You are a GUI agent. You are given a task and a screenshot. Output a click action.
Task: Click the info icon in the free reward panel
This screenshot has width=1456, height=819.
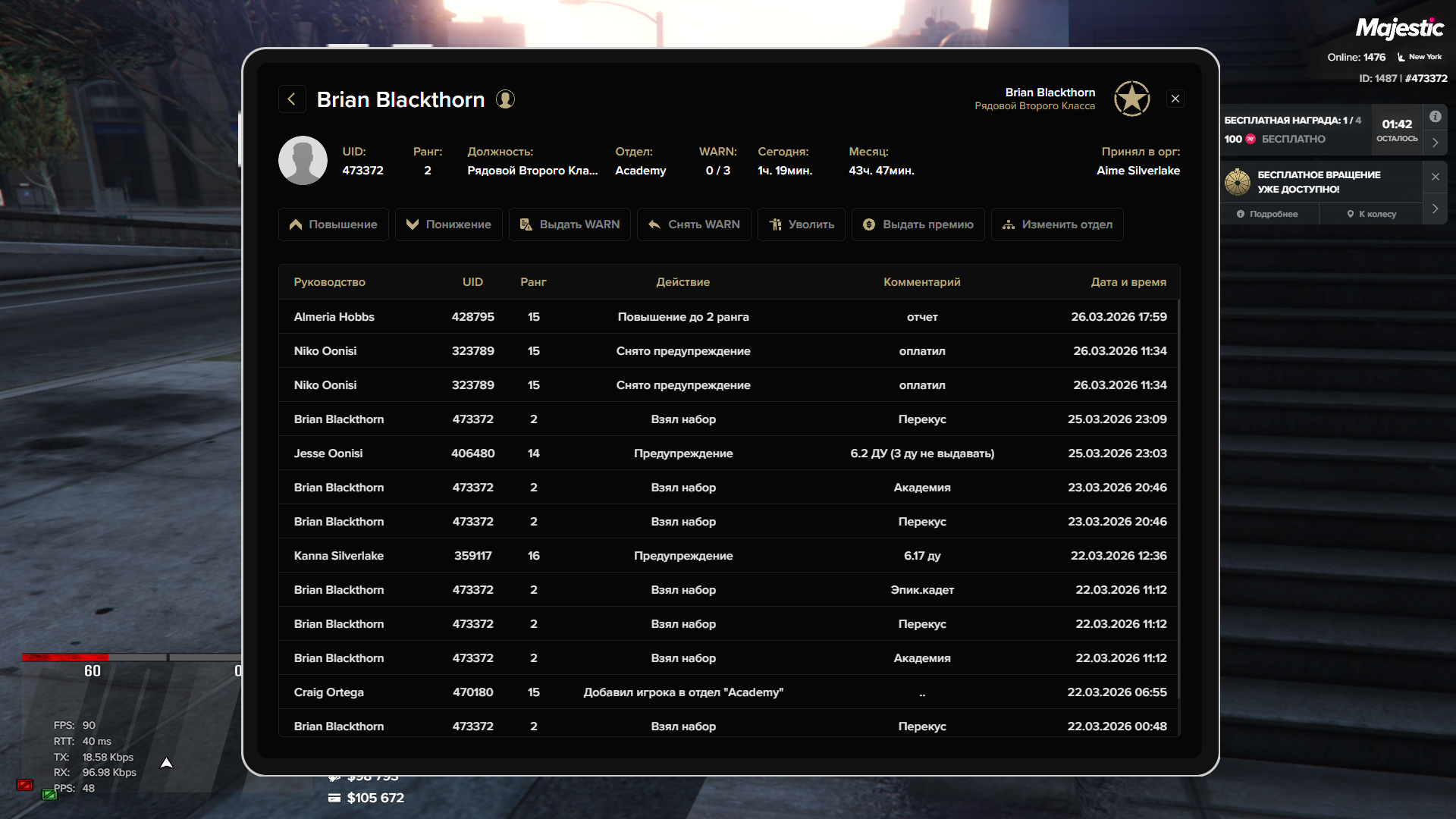click(x=1435, y=117)
